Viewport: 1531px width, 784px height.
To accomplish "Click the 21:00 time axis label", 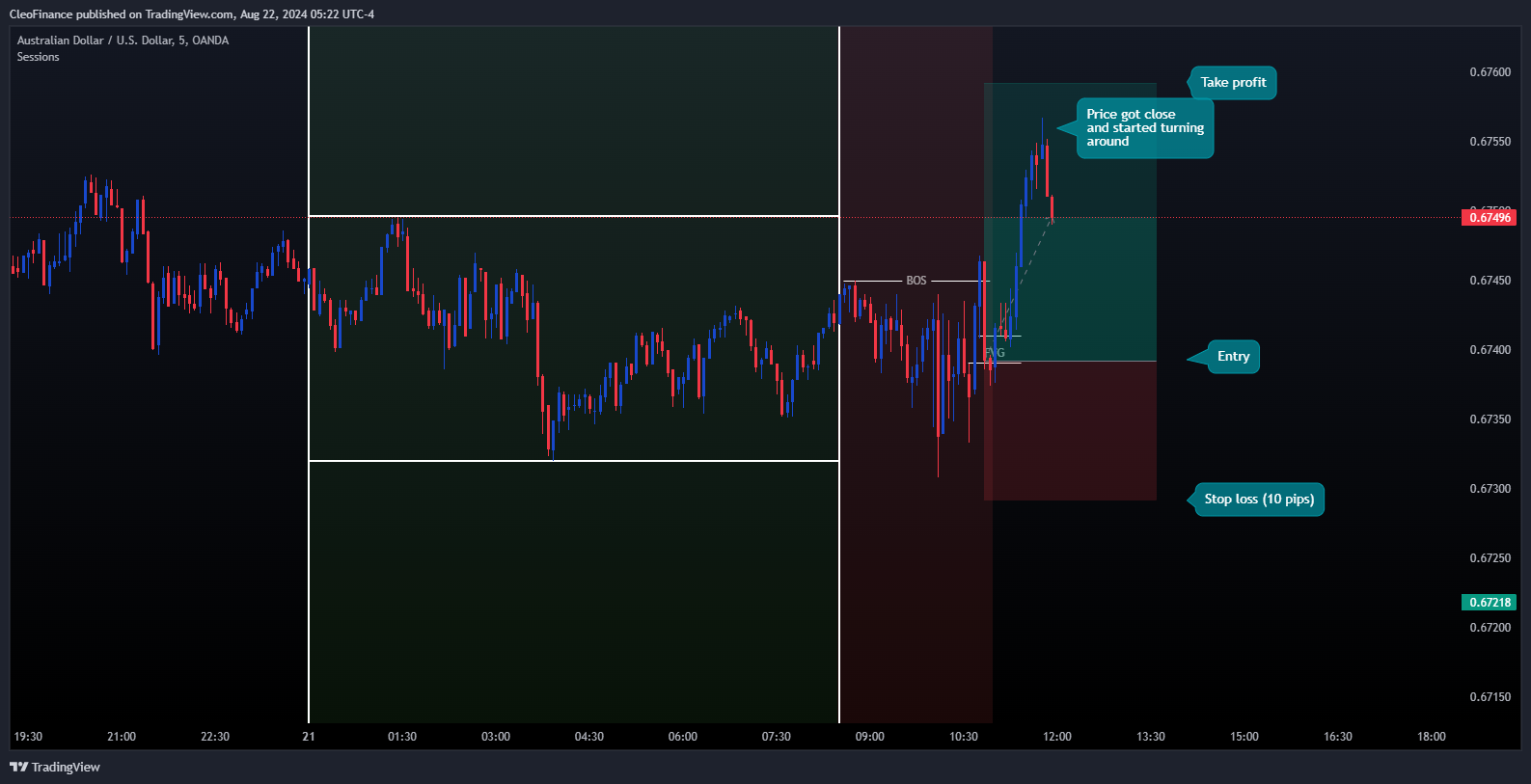I will [122, 737].
